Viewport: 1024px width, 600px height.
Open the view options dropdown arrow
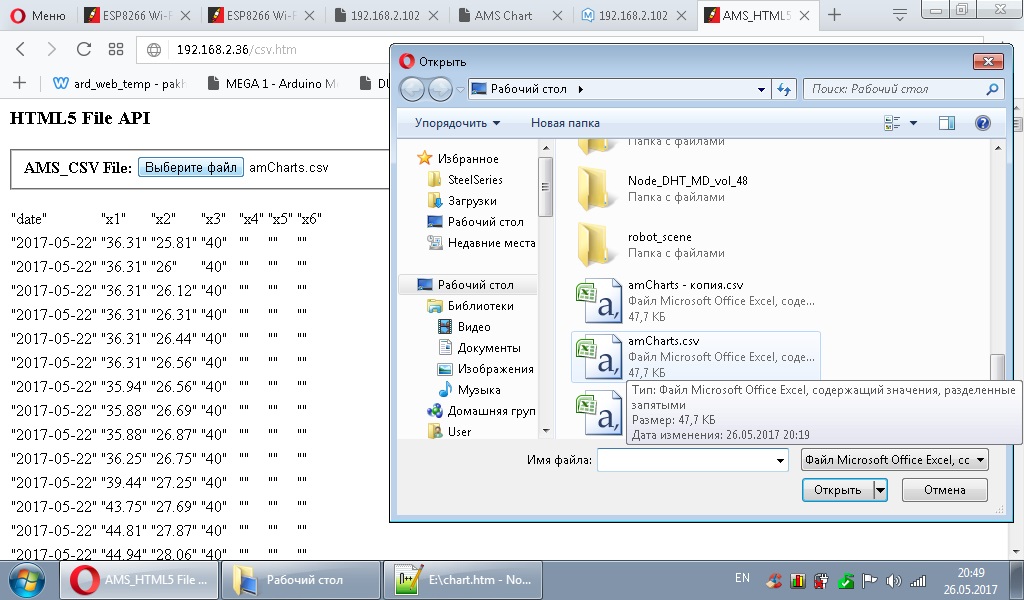click(913, 123)
